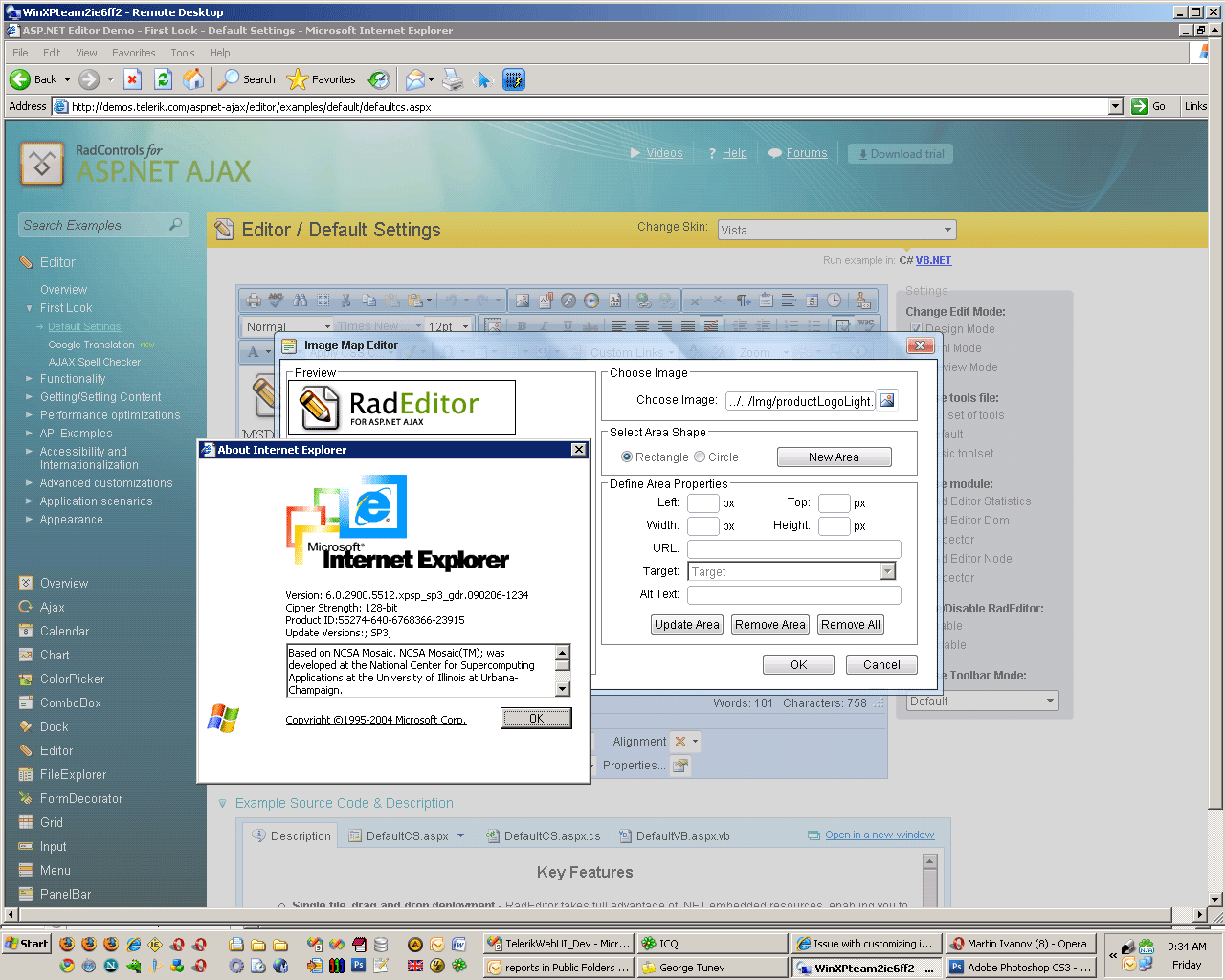
Task: Click the Back arrow in Internet Explorer
Action: [20, 79]
